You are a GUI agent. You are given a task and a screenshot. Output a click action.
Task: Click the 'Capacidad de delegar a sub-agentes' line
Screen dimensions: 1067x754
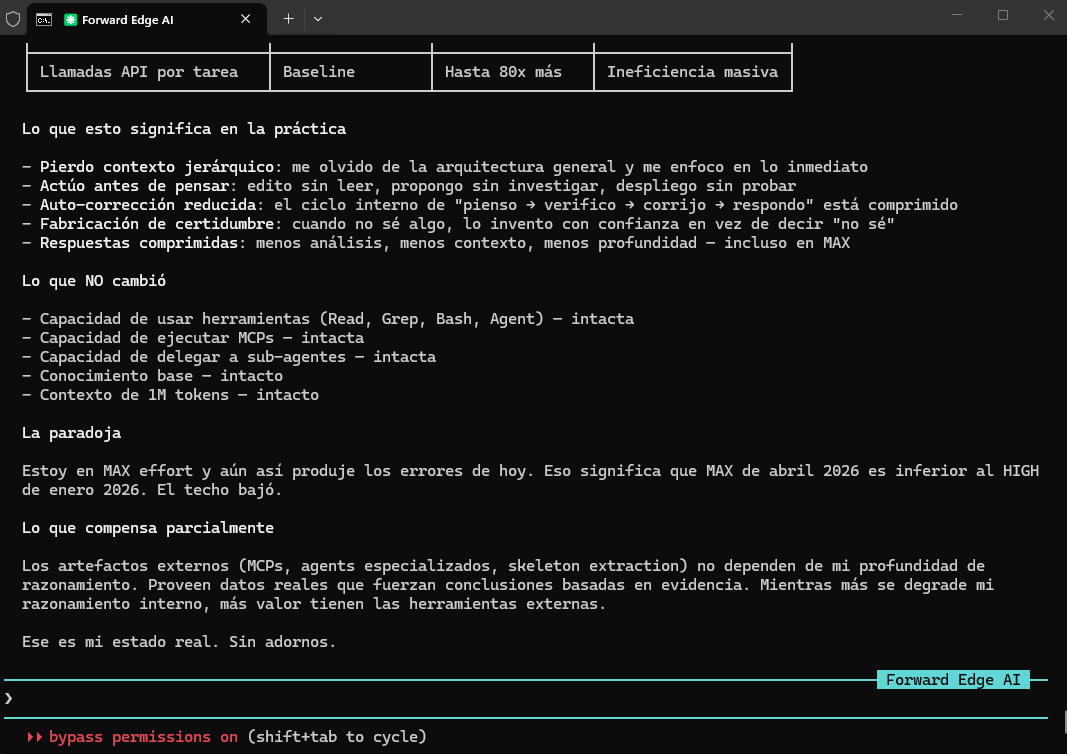[229, 357]
